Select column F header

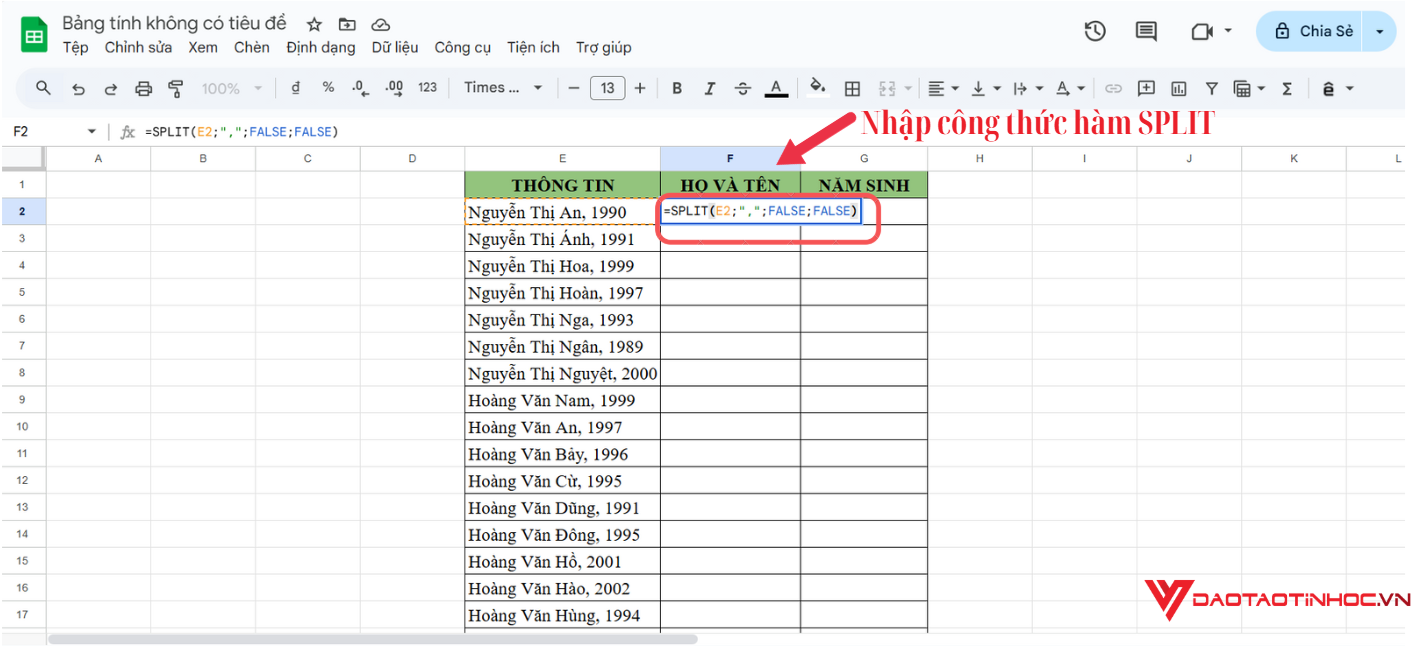(730, 158)
